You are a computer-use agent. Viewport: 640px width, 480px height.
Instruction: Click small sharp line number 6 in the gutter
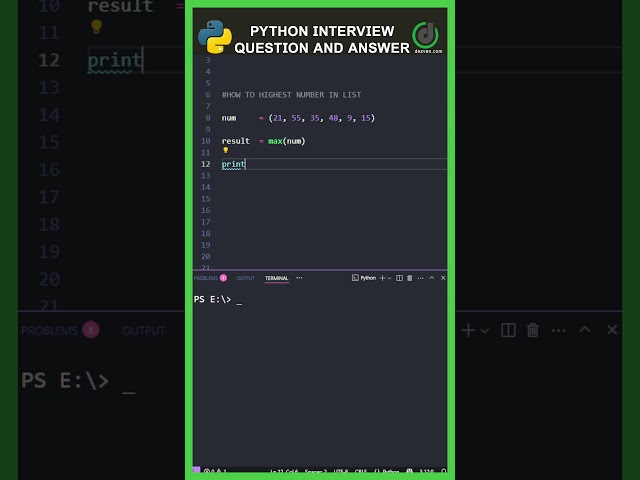[208, 95]
